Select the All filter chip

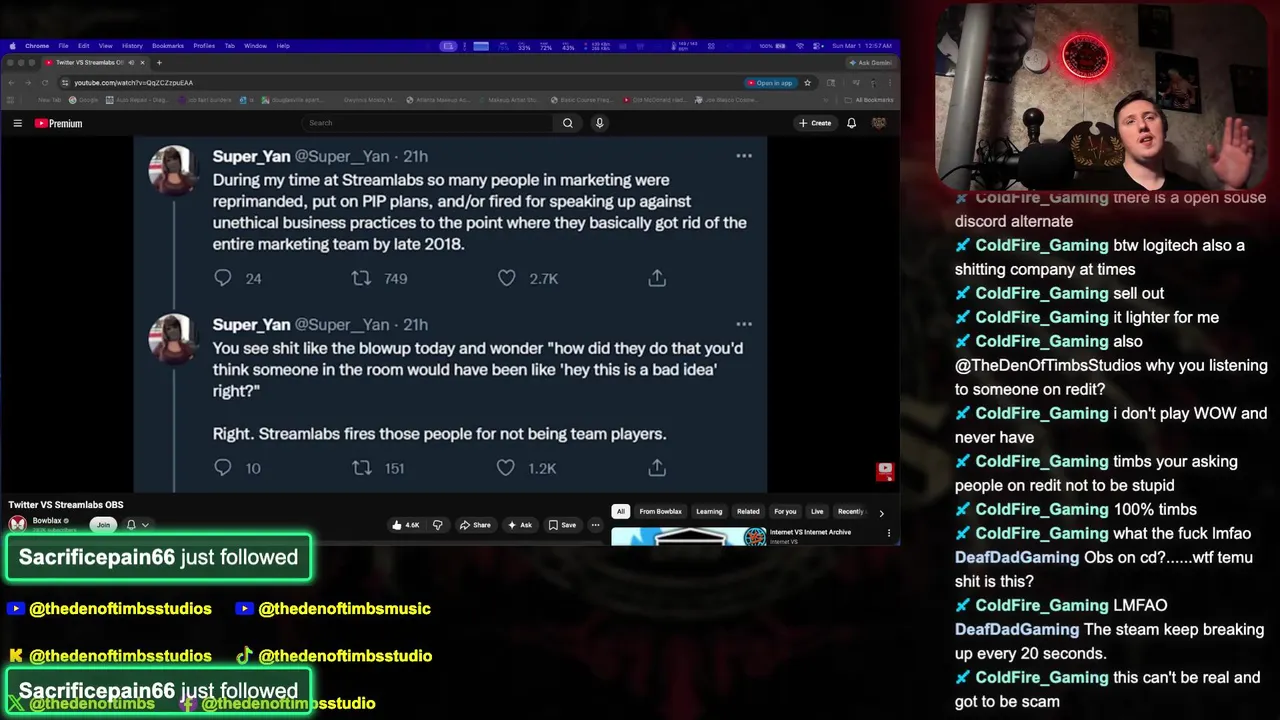[x=620, y=512]
